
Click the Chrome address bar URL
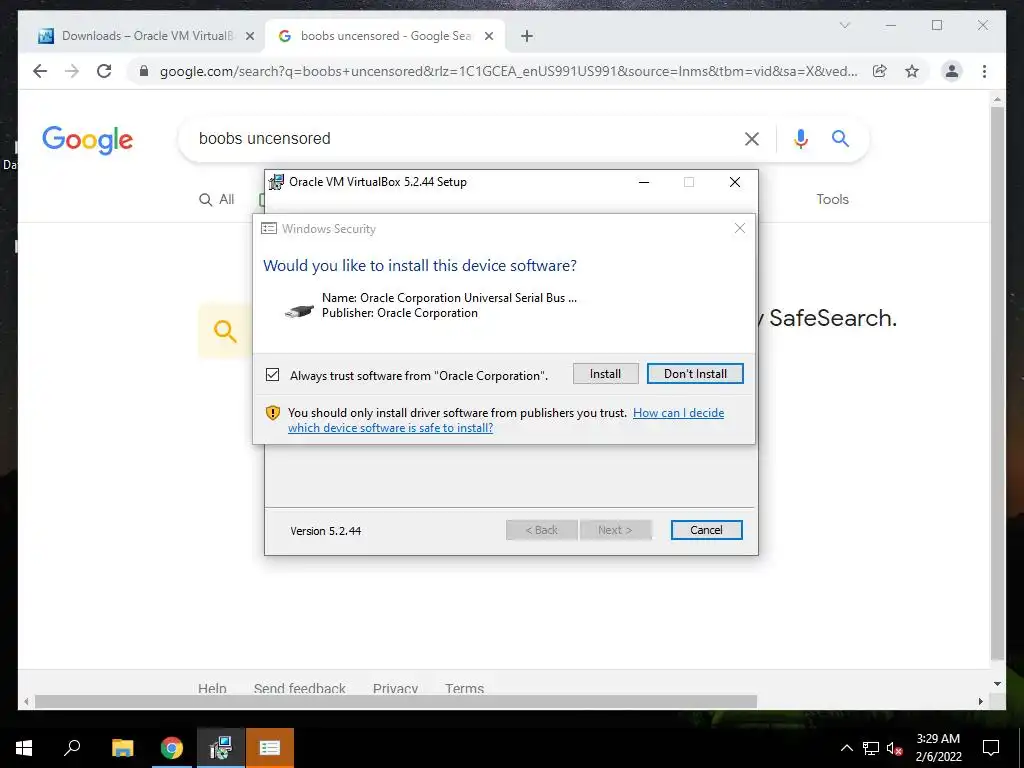coord(508,71)
